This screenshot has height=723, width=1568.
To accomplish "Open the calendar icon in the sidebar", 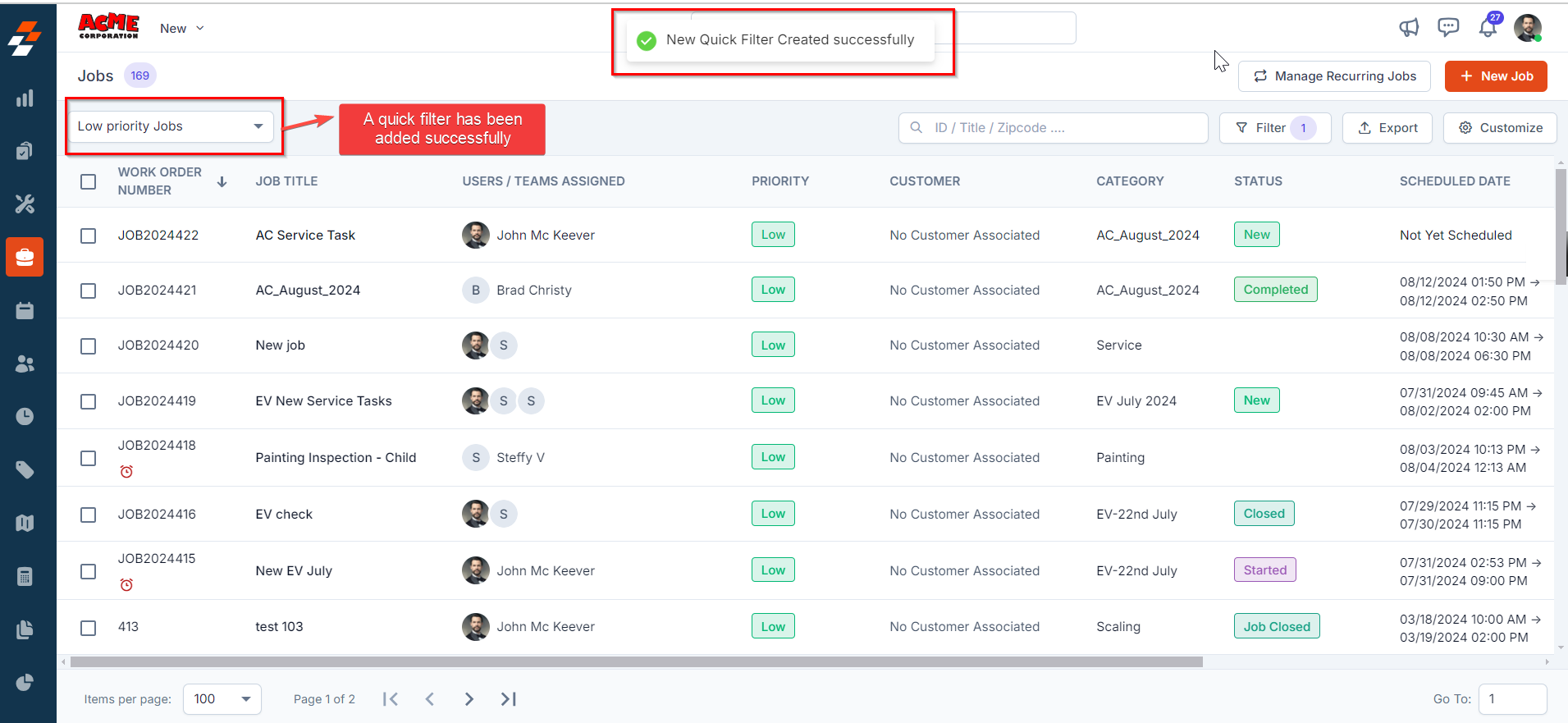I will 25,311.
